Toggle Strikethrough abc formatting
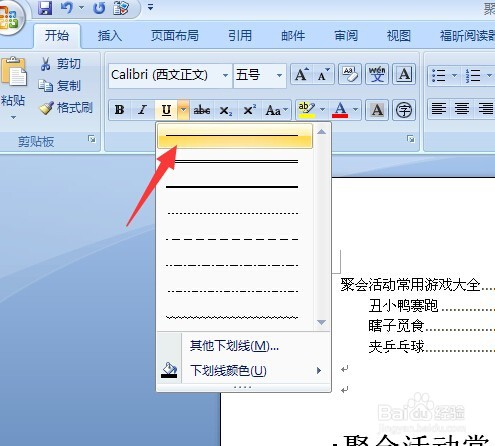 tap(202, 110)
